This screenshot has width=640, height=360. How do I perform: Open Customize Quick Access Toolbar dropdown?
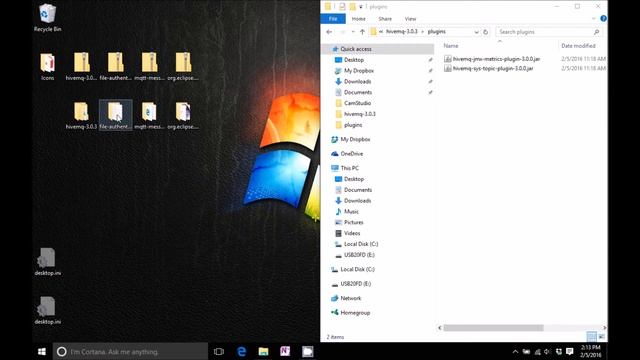(x=360, y=7)
